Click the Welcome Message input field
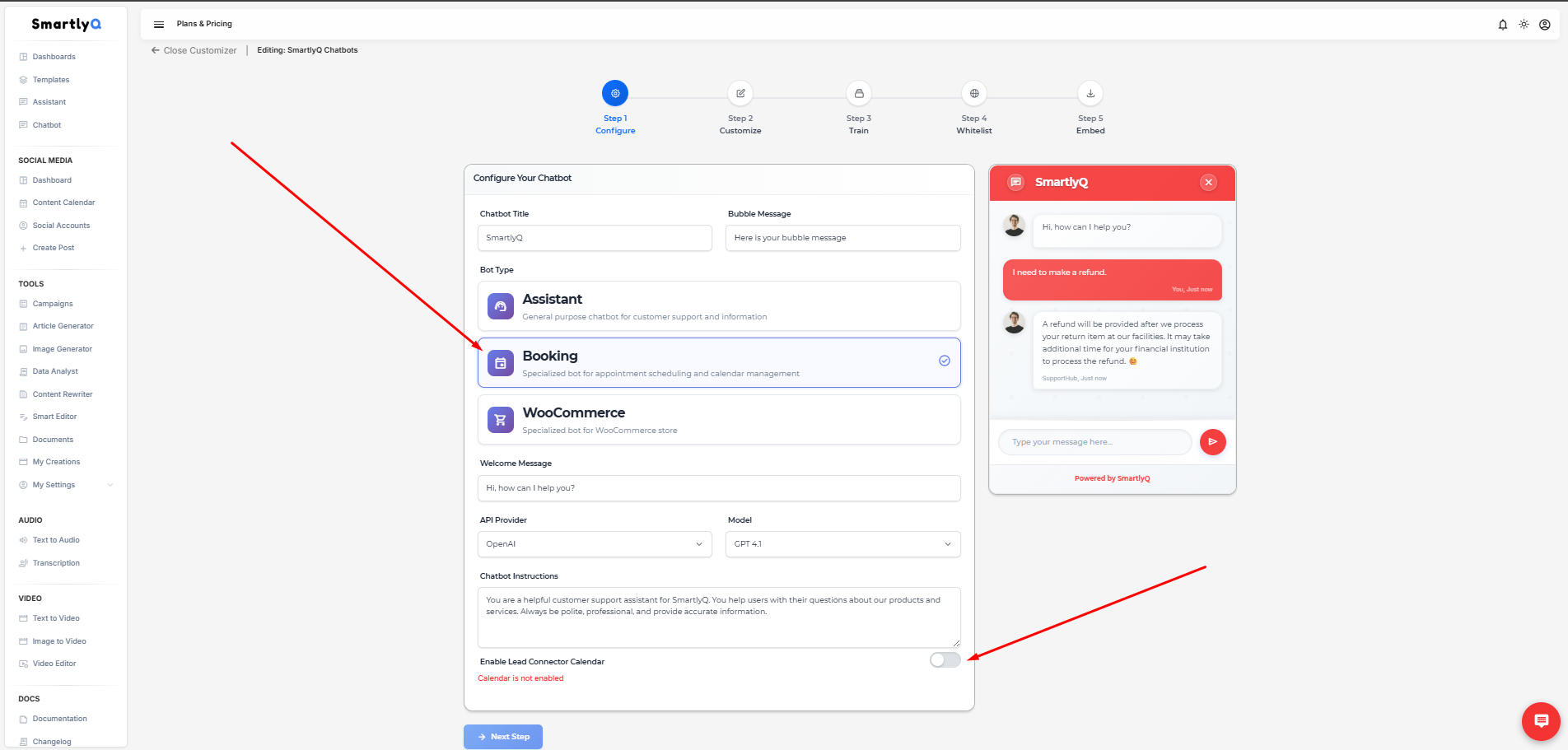The image size is (1568, 750). (x=719, y=488)
